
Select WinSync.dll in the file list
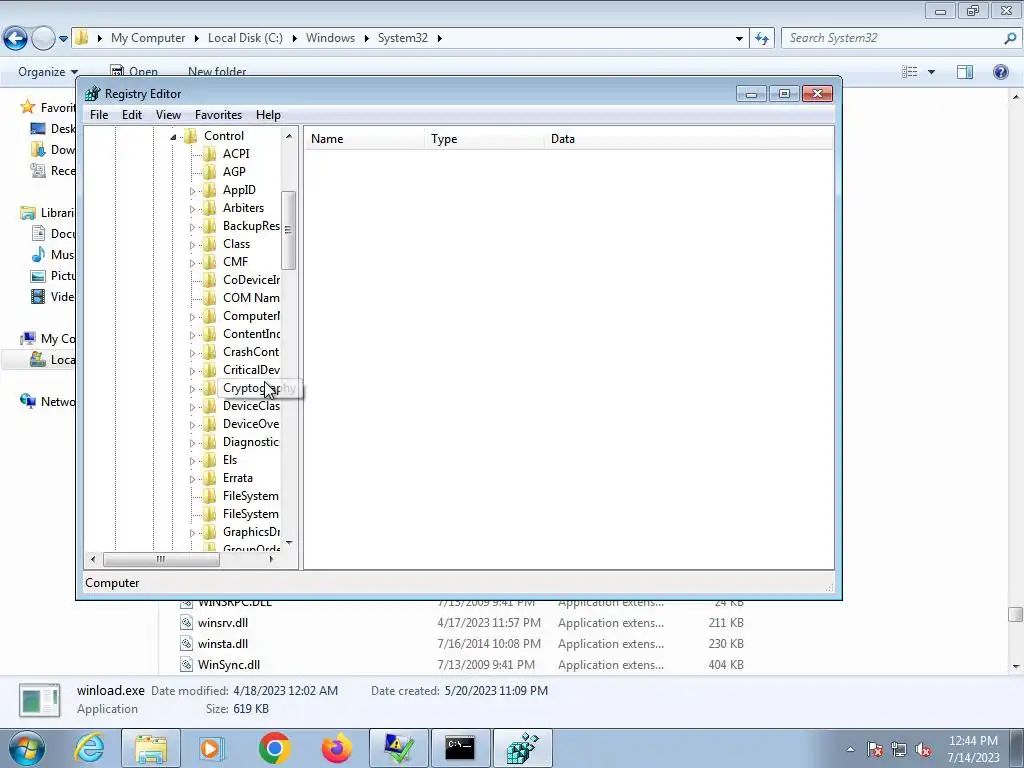click(229, 665)
